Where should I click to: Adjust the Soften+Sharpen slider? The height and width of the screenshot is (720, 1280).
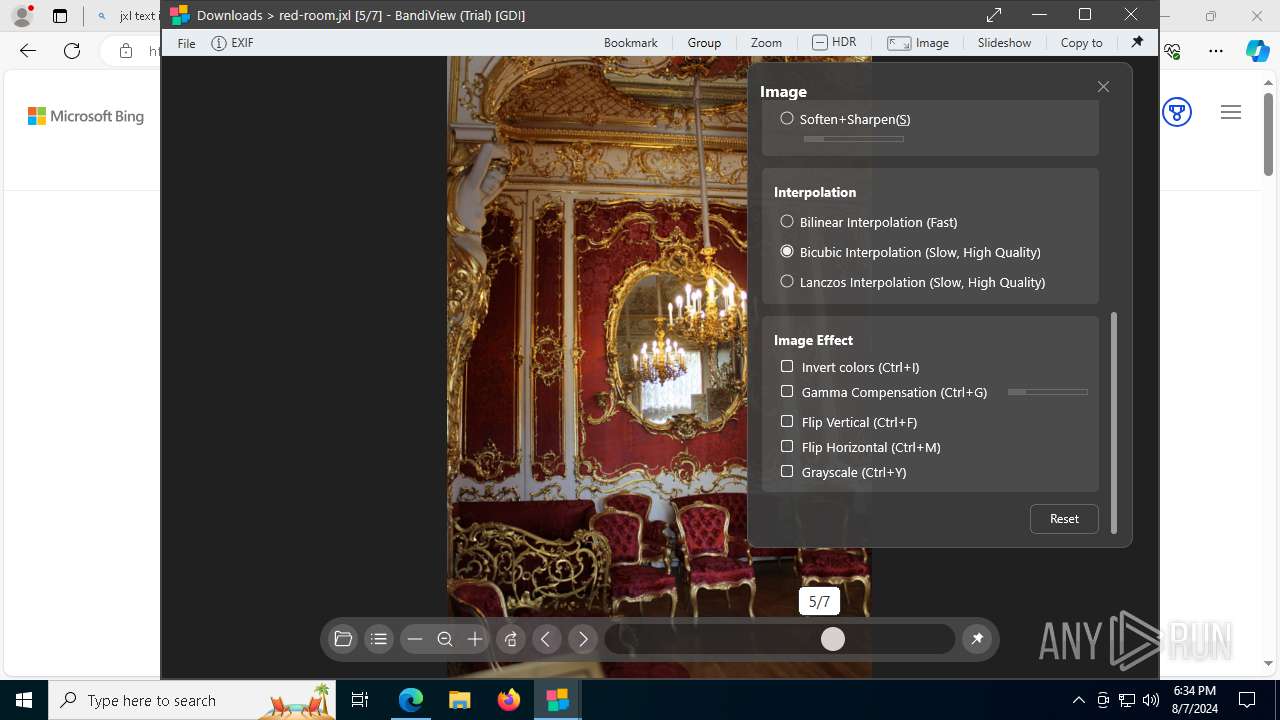tap(853, 139)
